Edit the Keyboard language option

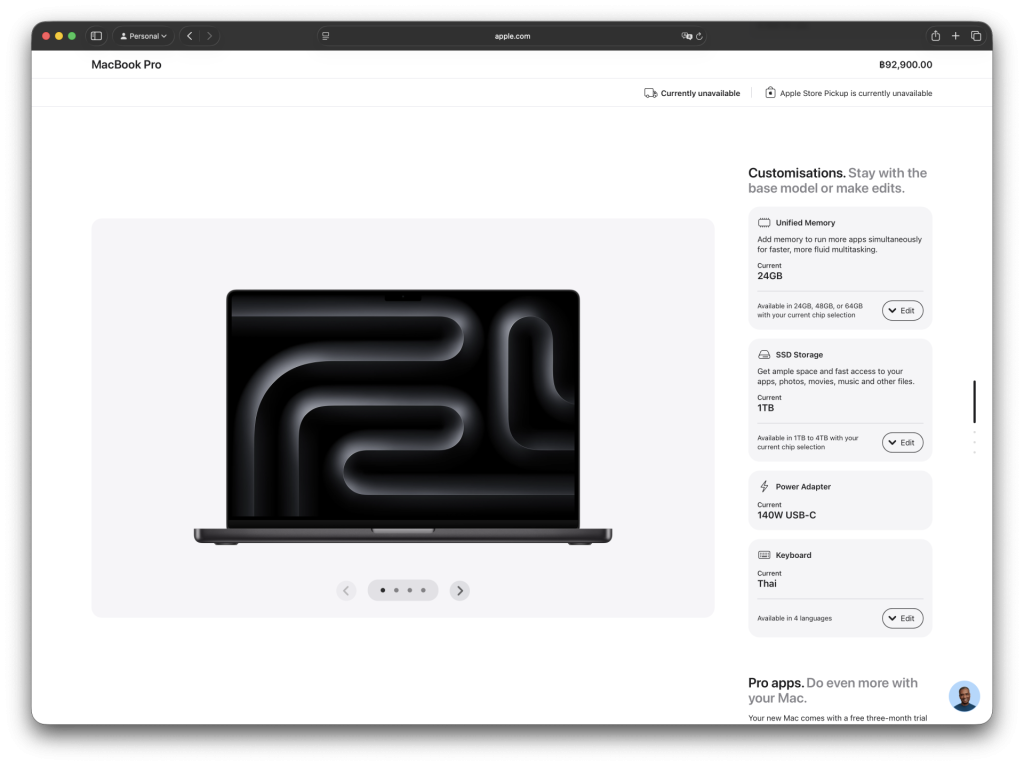coord(902,618)
